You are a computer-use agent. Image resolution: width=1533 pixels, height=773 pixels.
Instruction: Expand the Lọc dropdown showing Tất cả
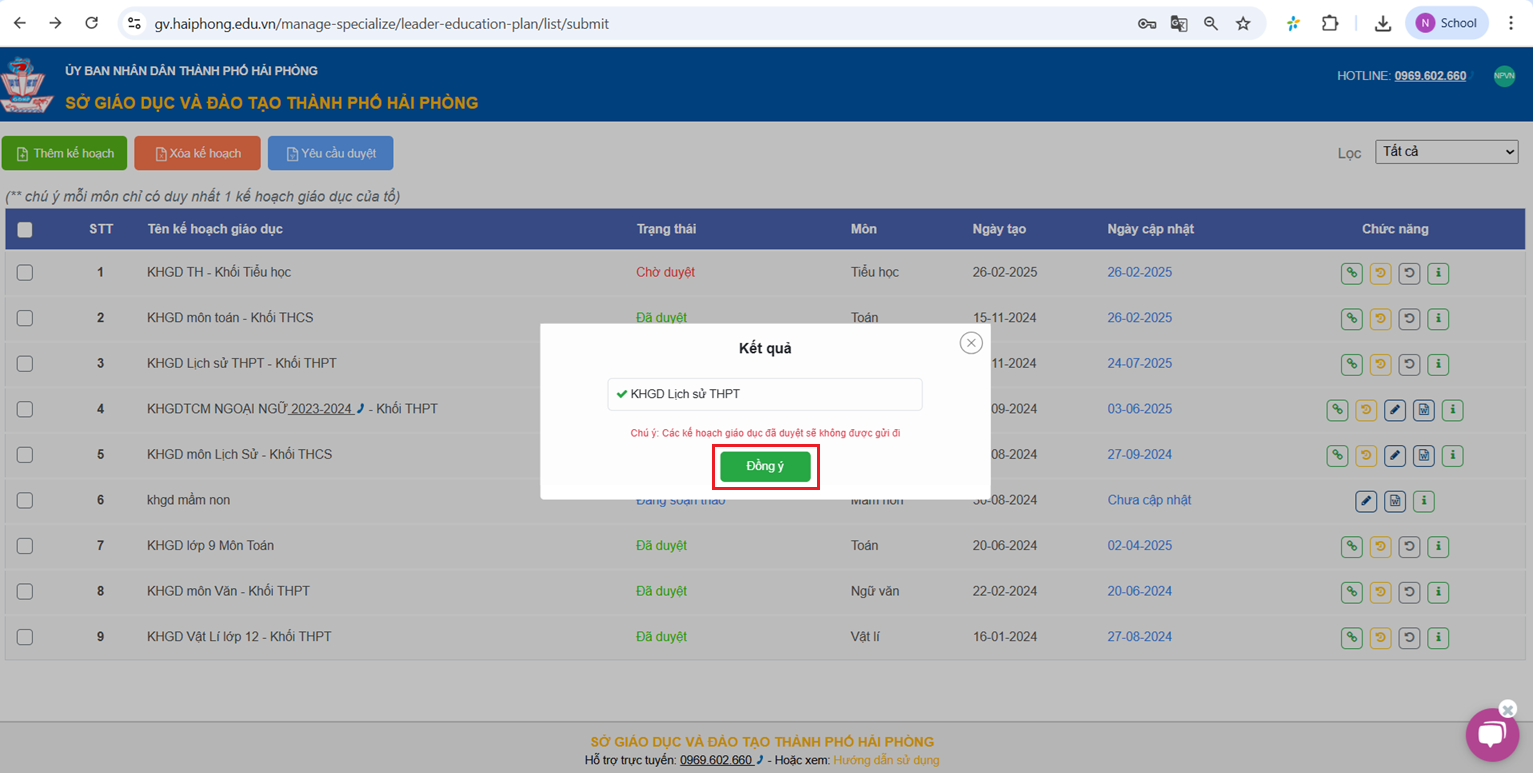1446,152
